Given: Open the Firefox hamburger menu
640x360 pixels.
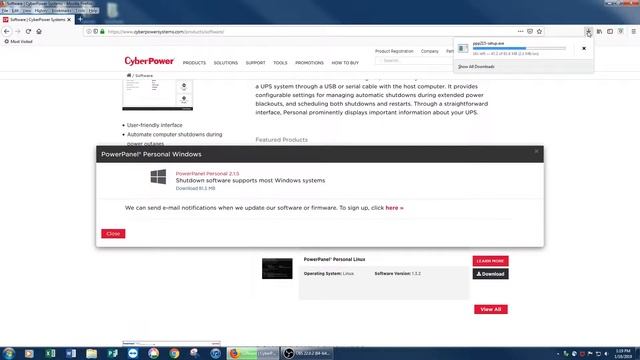Looking at the screenshot, I should (633, 31).
